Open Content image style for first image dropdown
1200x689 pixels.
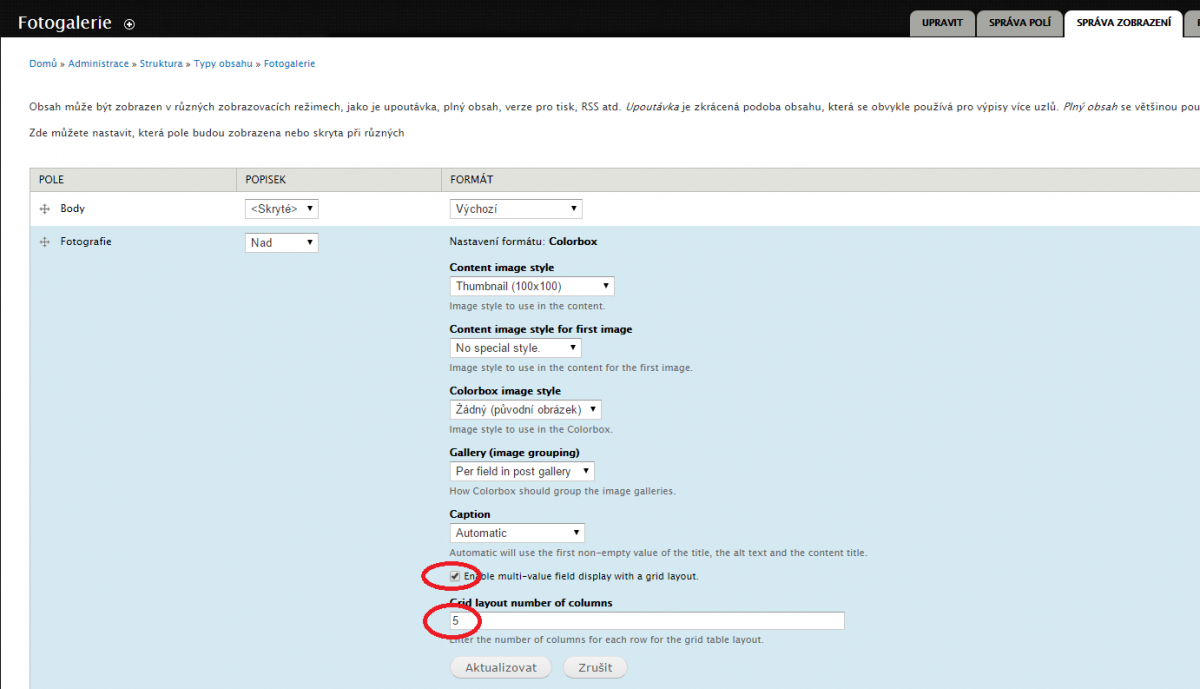tap(515, 348)
